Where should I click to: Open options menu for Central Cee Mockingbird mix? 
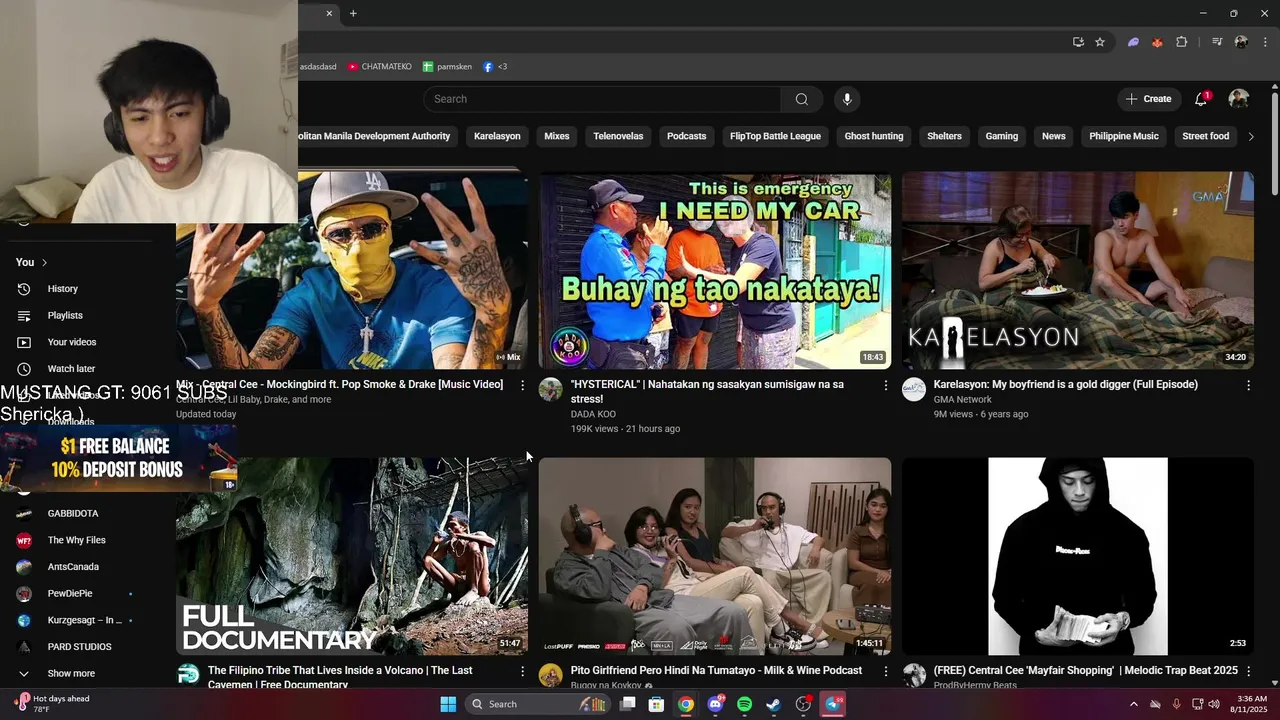522,385
